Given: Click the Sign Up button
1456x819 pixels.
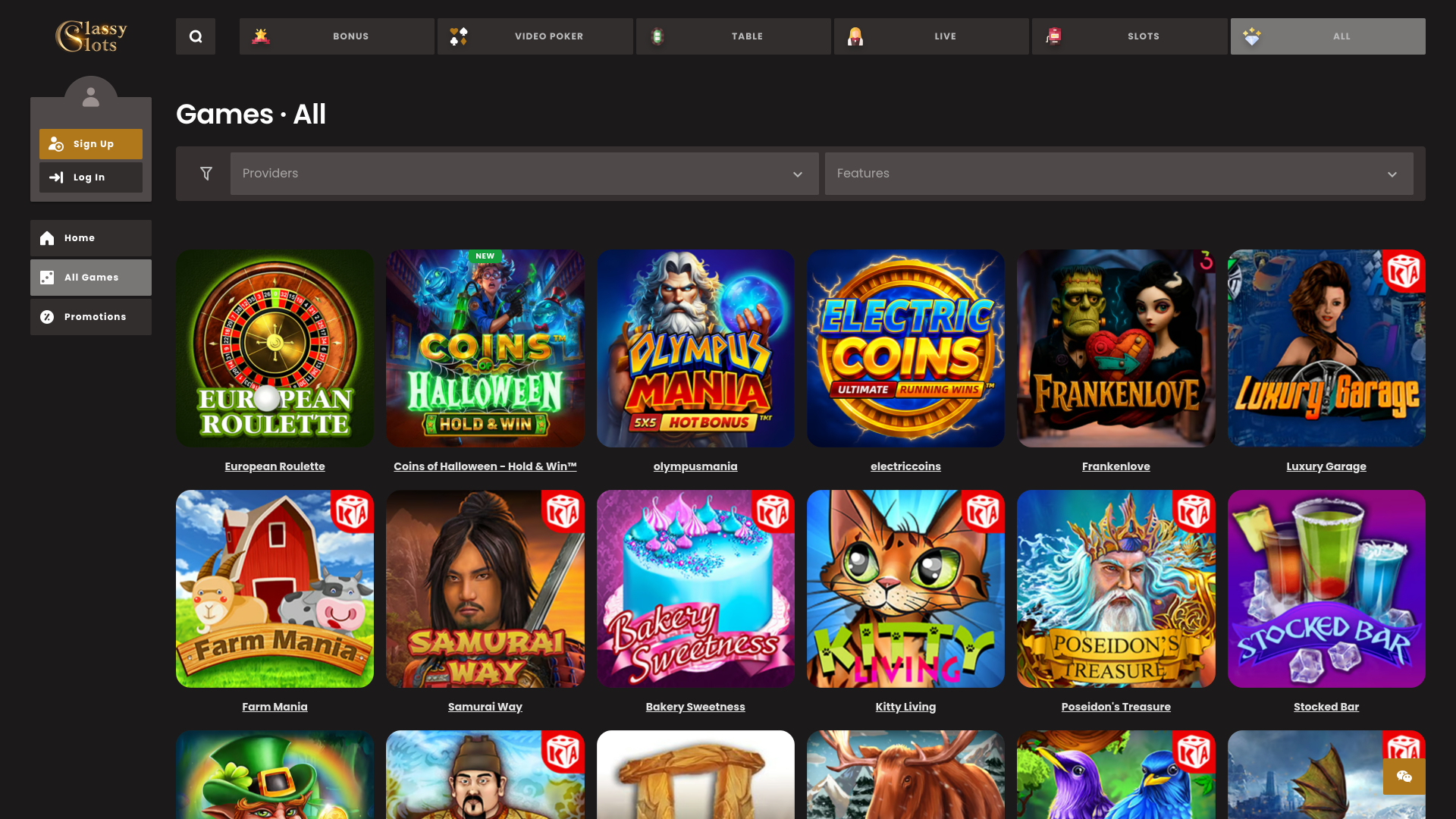Looking at the screenshot, I should (90, 143).
